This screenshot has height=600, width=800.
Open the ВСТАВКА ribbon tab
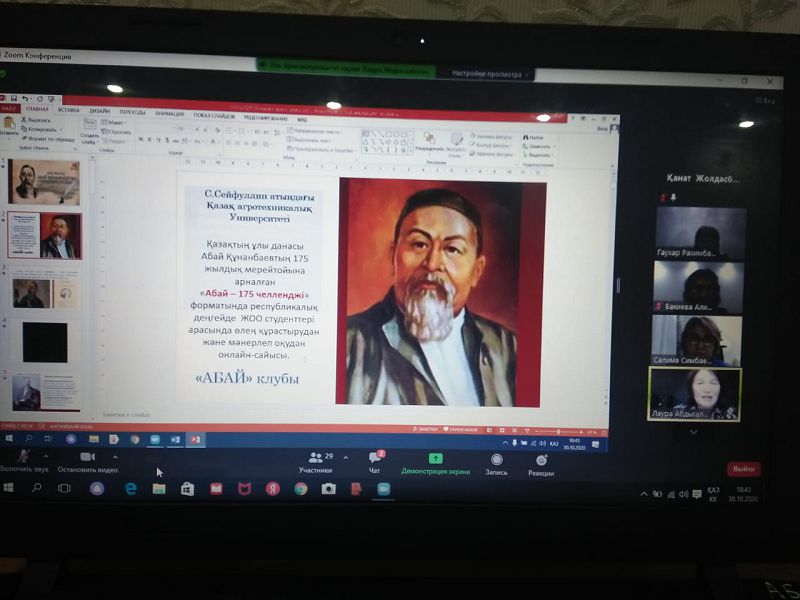[x=68, y=109]
